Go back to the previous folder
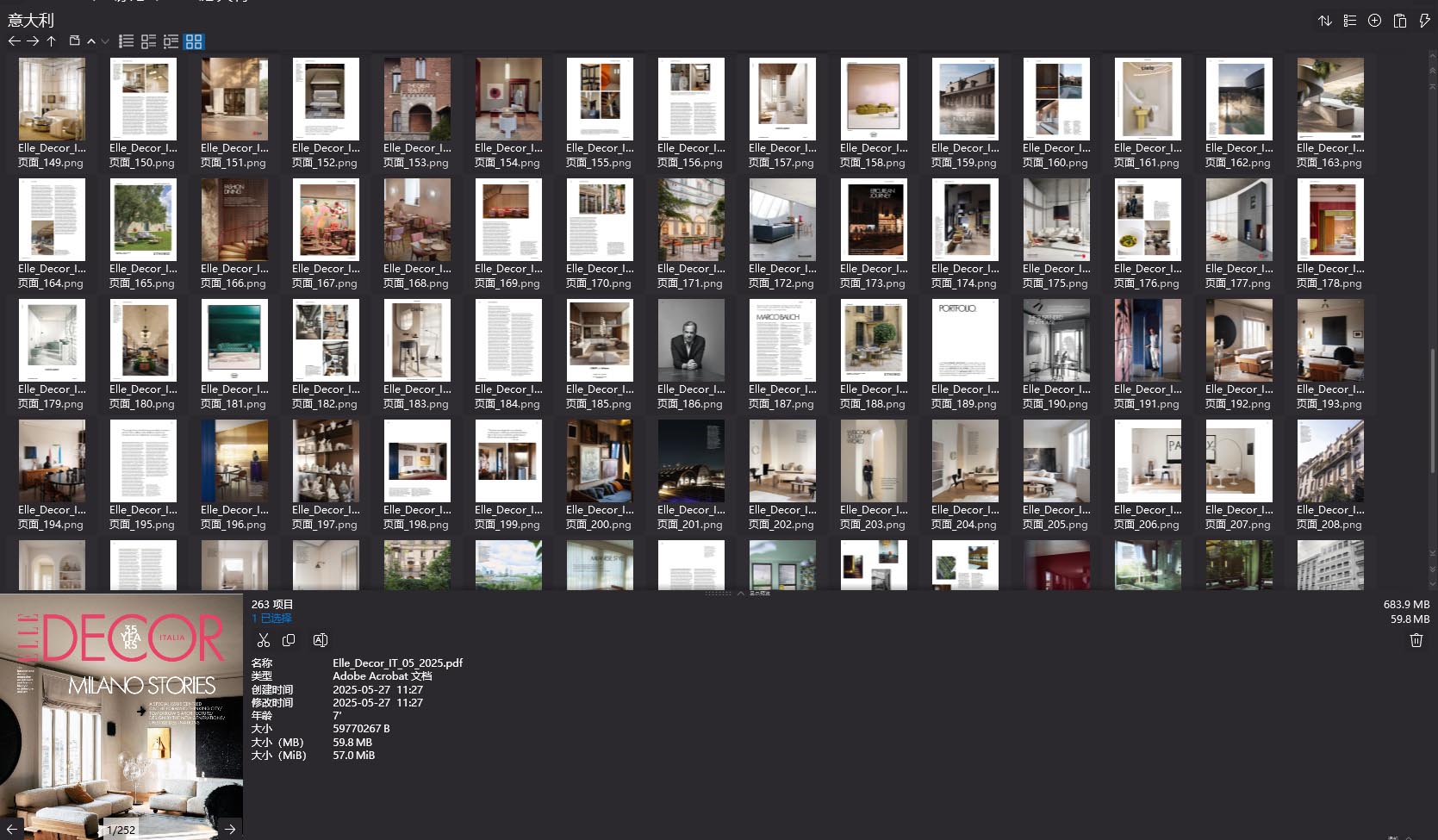The image size is (1438, 840). point(14,41)
